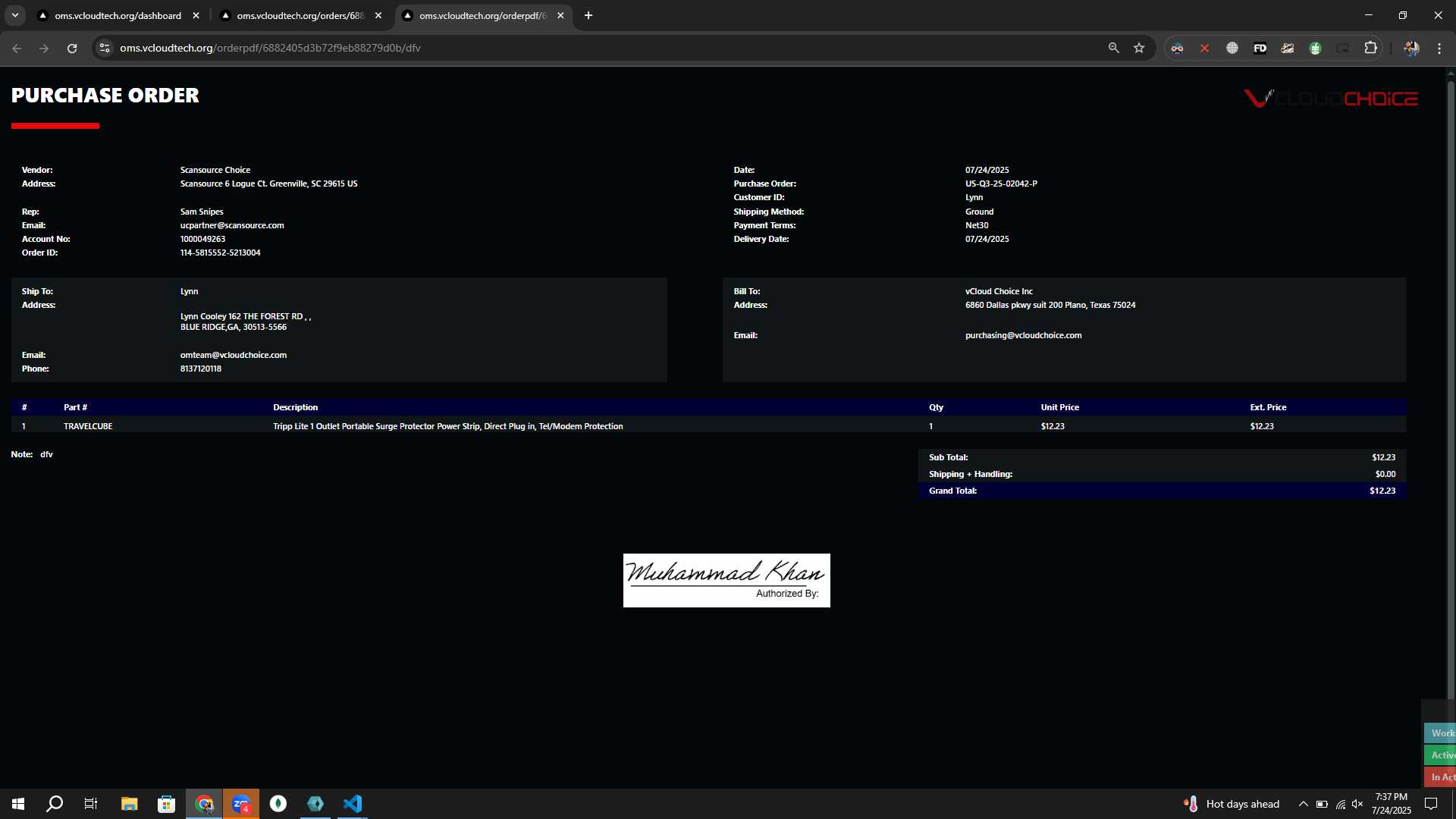Click purchasing@vcloudchoice.com email

tap(1023, 335)
